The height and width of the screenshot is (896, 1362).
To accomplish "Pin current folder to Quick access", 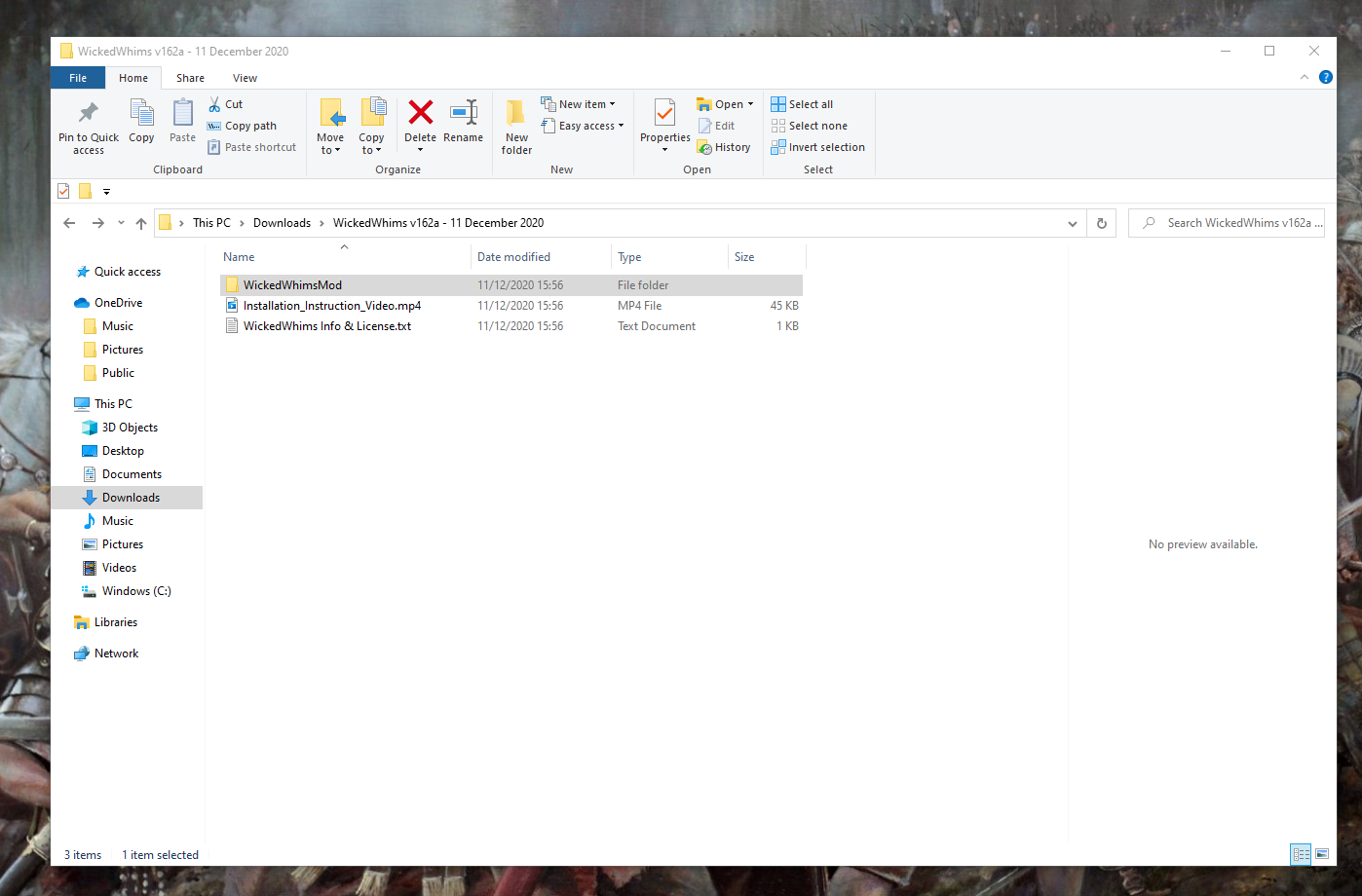I will (88, 127).
